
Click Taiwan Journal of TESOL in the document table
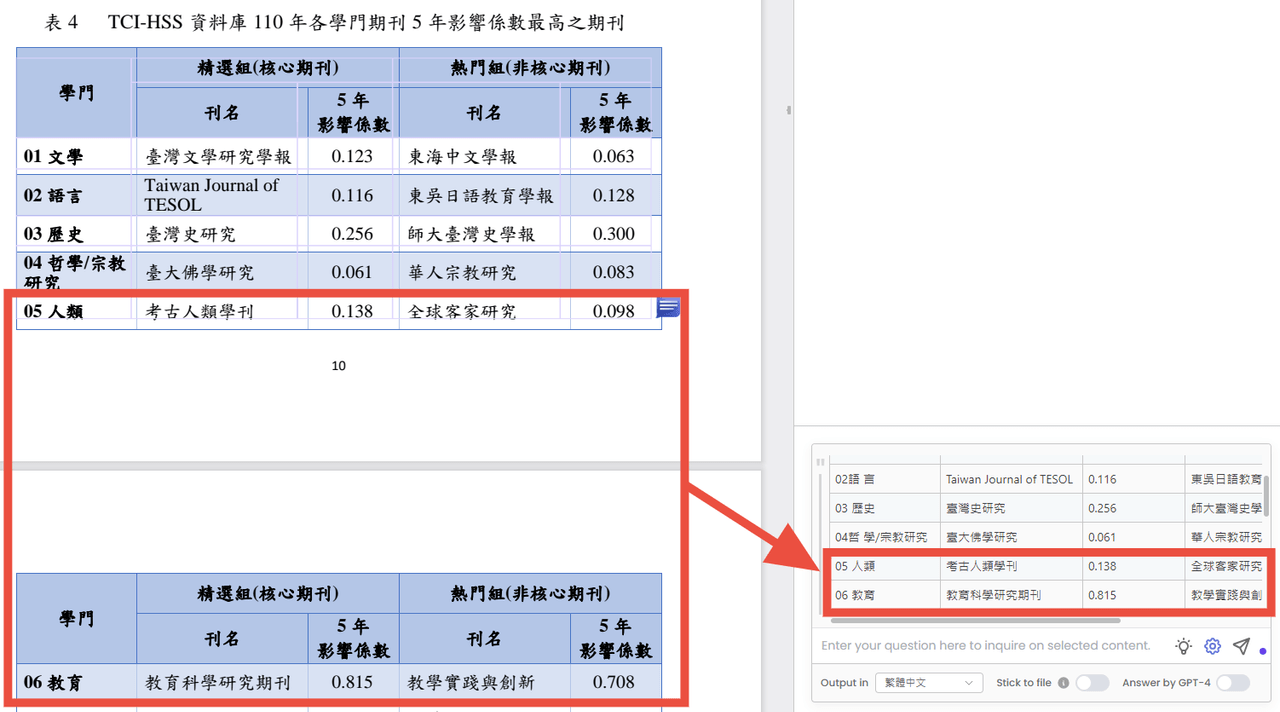pyautogui.click(x=212, y=195)
